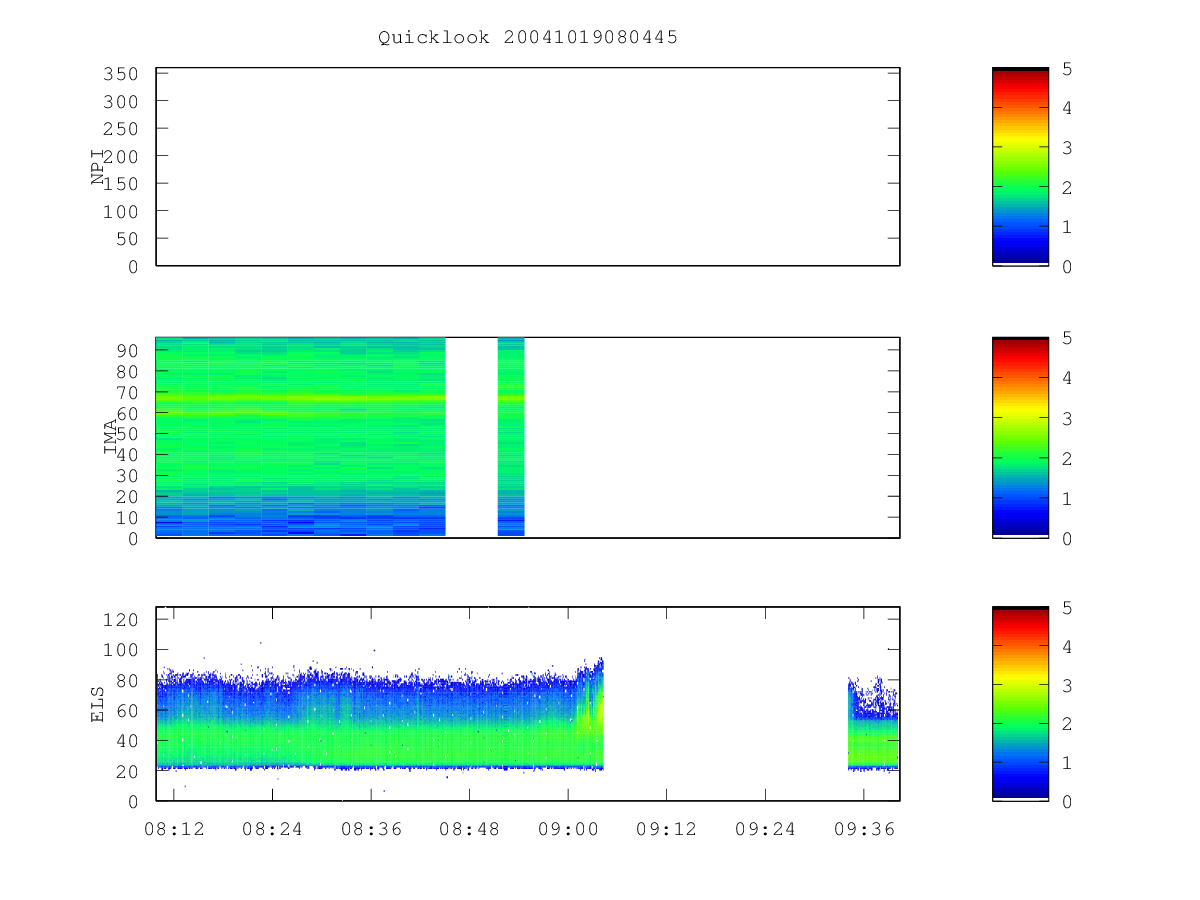
Task: Click the 120 tick on ELS axis
Action: click(122, 620)
